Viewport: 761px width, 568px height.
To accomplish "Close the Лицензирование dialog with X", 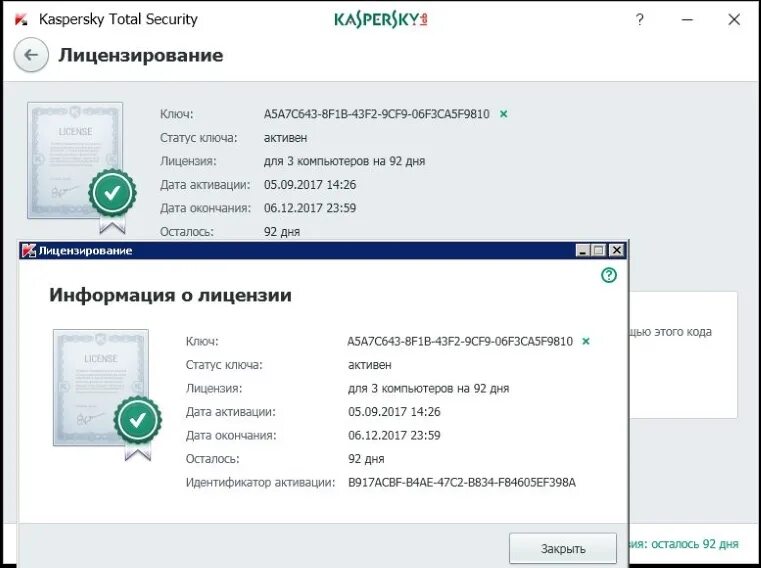I will 616,251.
